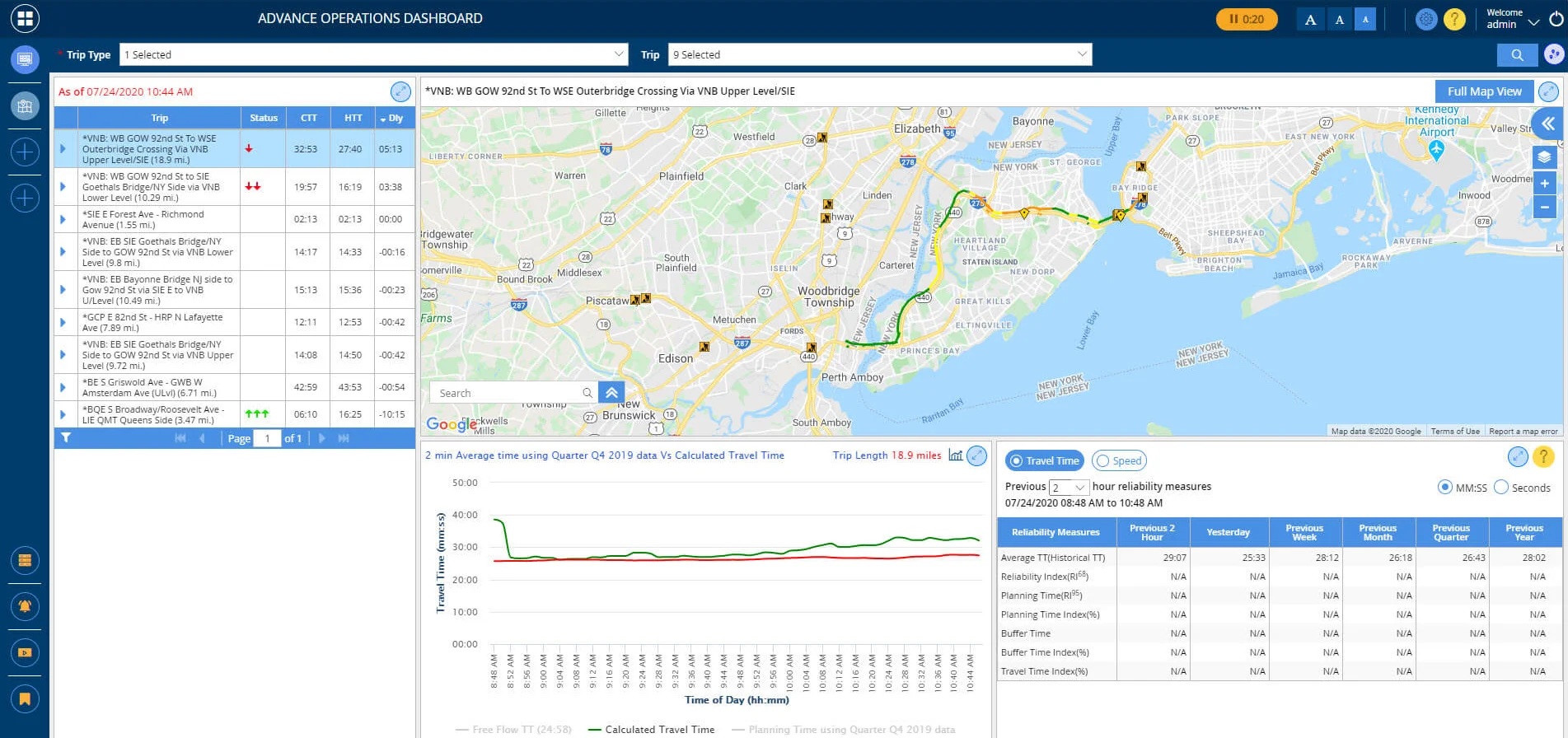Click the blue search button
This screenshot has height=738, width=1568.
point(1517,54)
